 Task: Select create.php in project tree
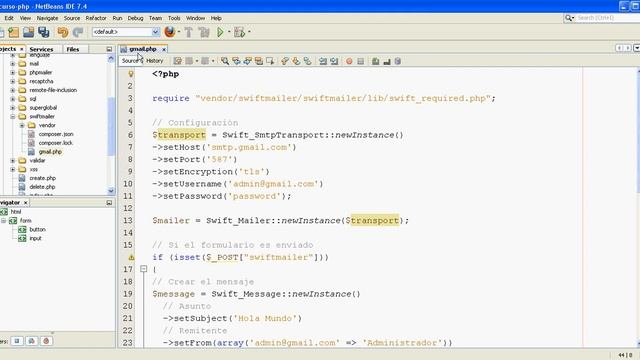pos(42,178)
